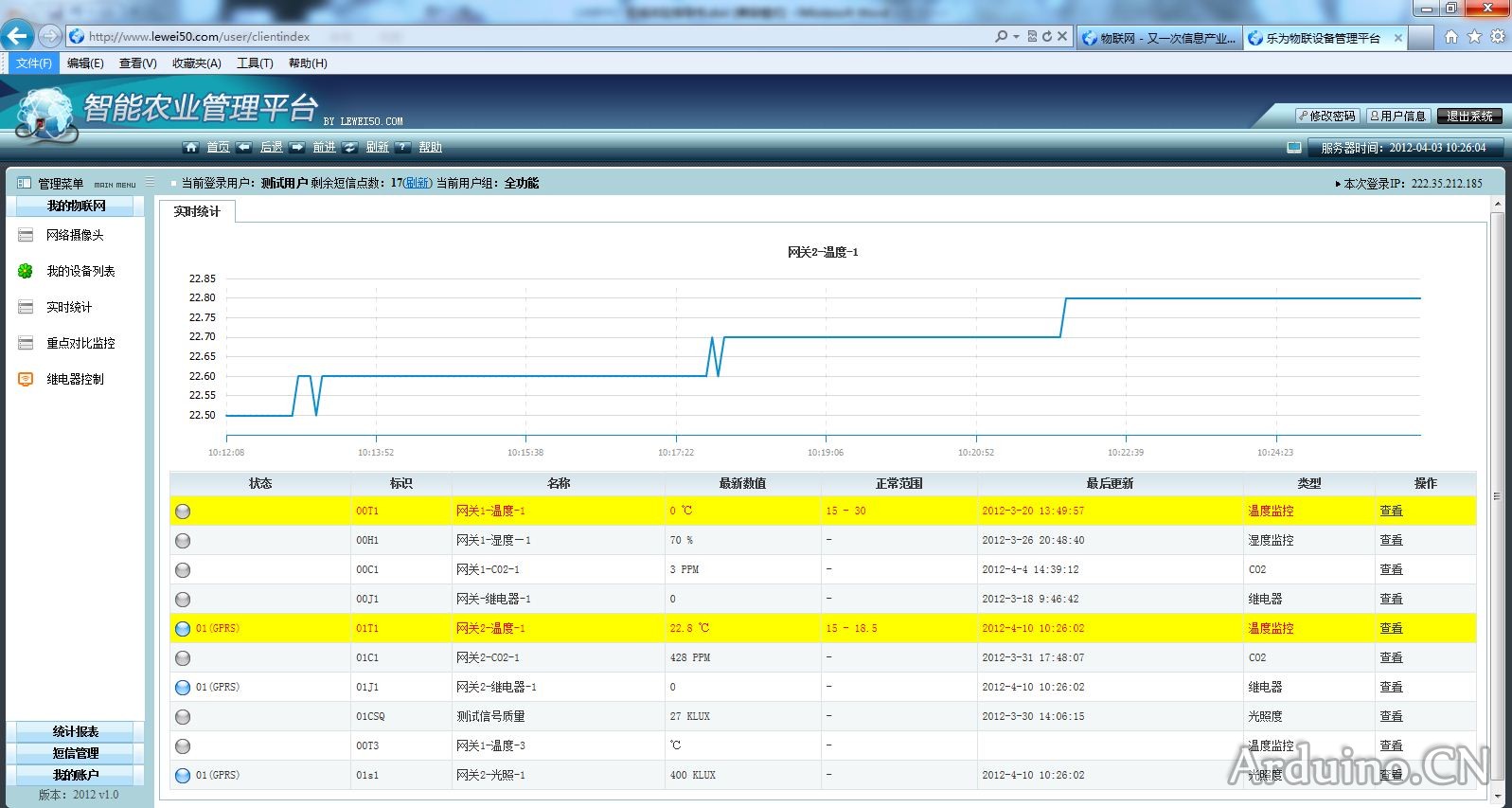Click 查看 link for 网关2-CO2-1 row
The width and height of the screenshot is (1512, 808).
point(1391,657)
